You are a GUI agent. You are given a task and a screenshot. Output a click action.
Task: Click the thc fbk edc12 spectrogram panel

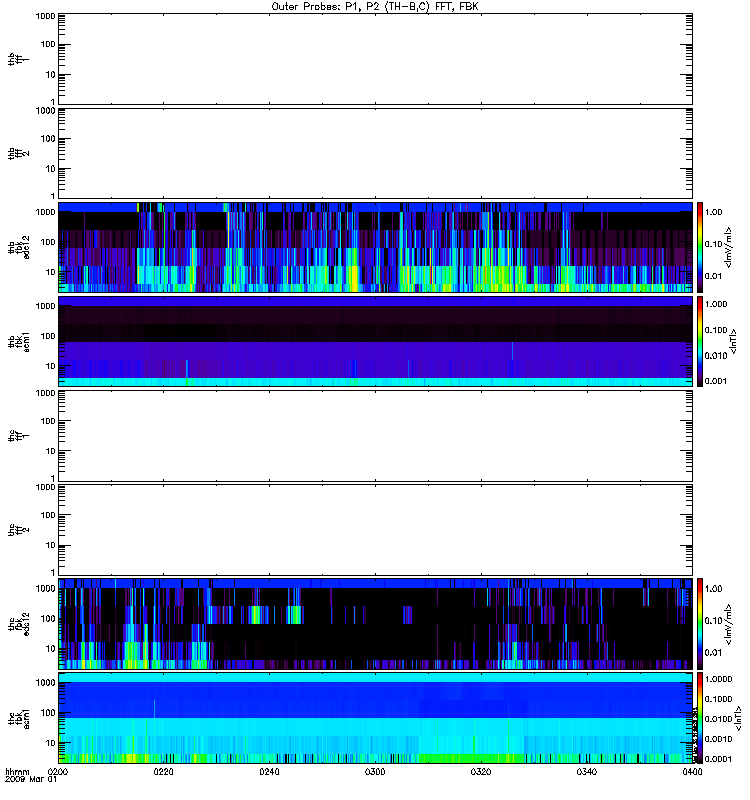375,623
